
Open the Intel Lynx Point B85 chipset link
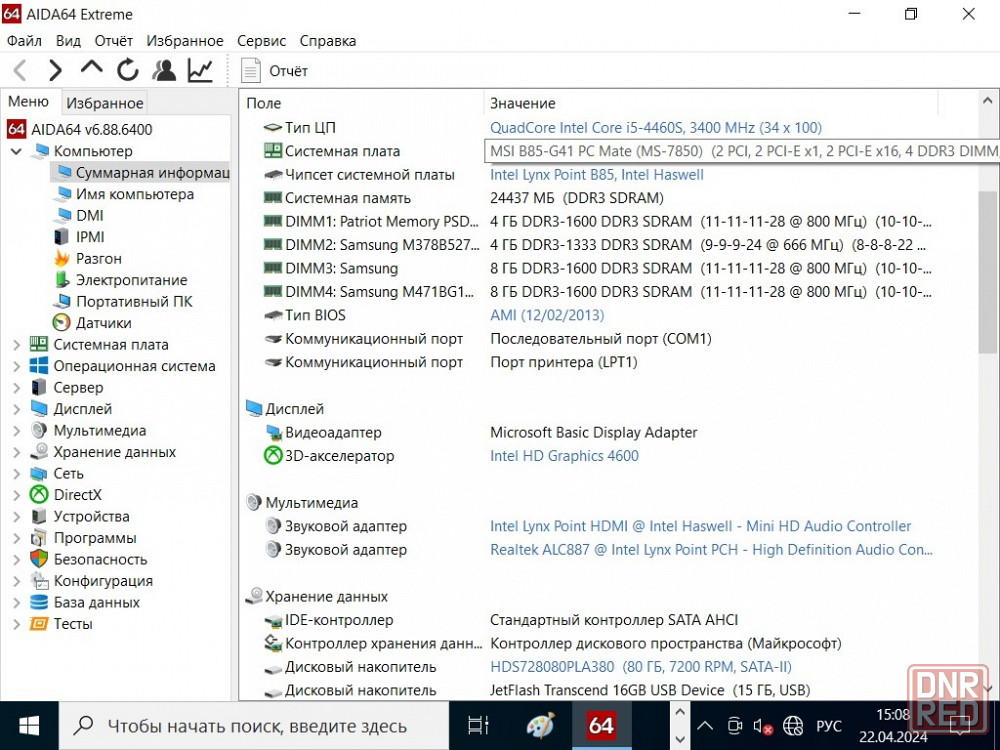pos(596,175)
